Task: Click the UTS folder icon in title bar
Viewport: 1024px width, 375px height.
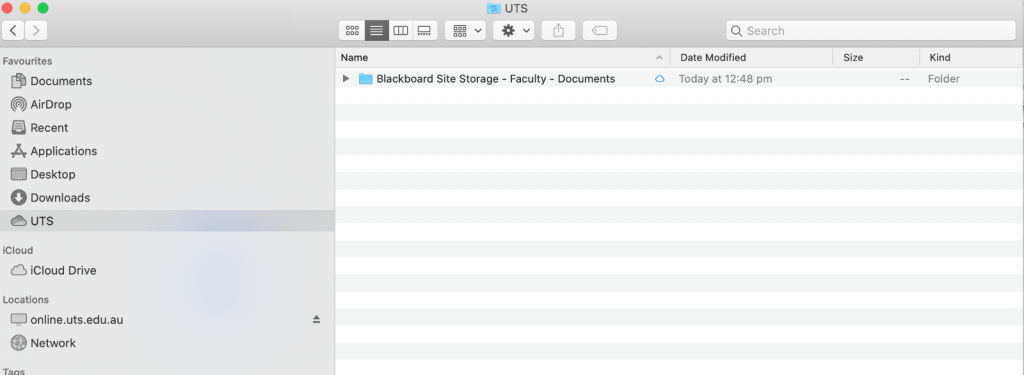Action: pos(494,8)
